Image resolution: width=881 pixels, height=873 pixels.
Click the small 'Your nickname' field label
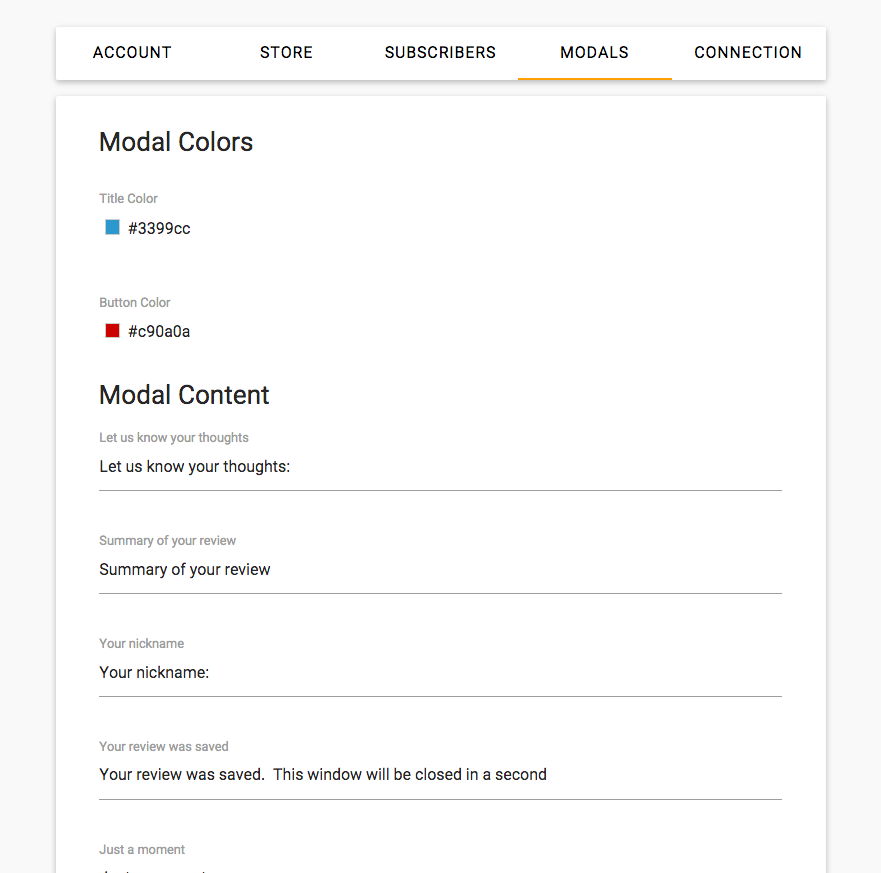pos(141,644)
